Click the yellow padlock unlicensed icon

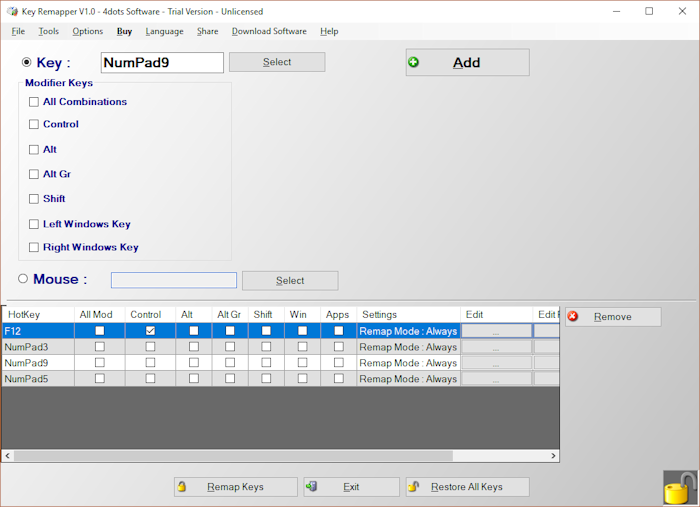679,488
